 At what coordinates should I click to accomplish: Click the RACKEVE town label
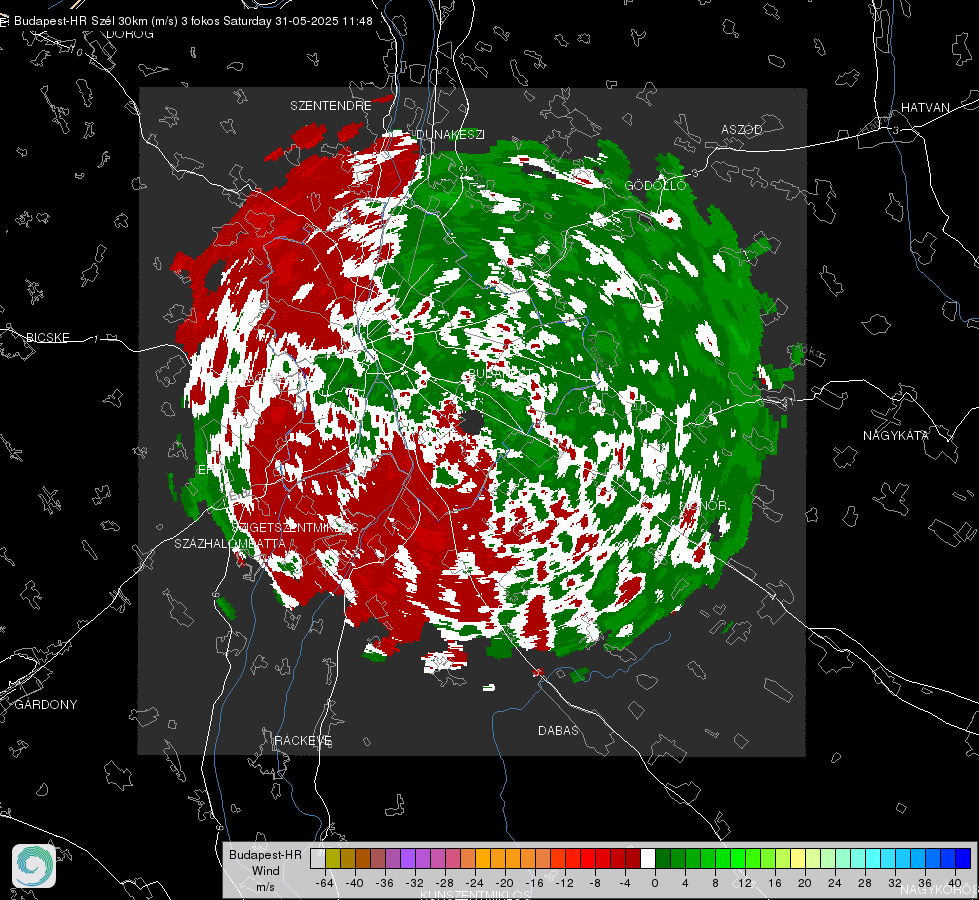pyautogui.click(x=303, y=741)
